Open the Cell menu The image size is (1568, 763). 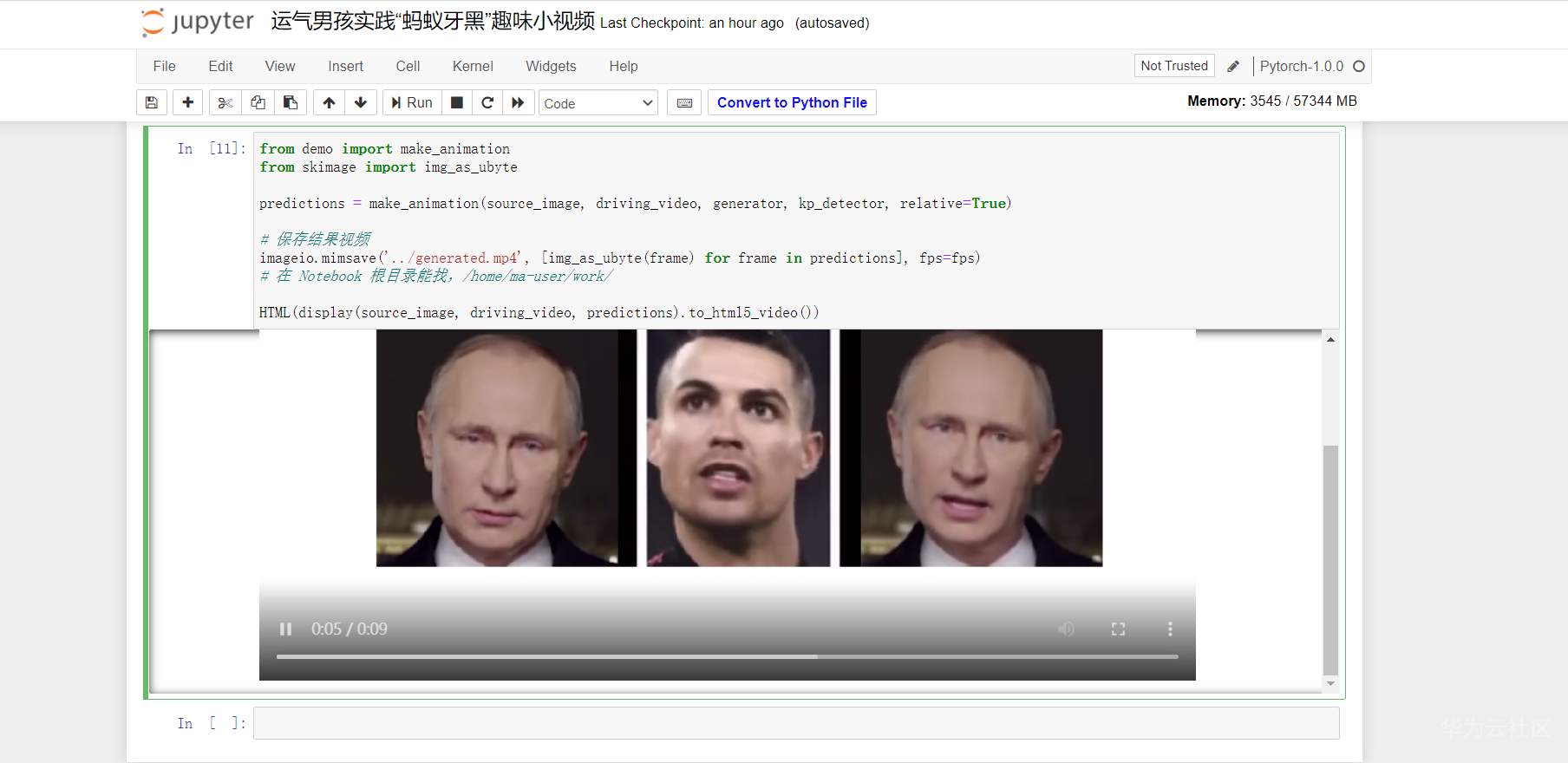(x=408, y=66)
